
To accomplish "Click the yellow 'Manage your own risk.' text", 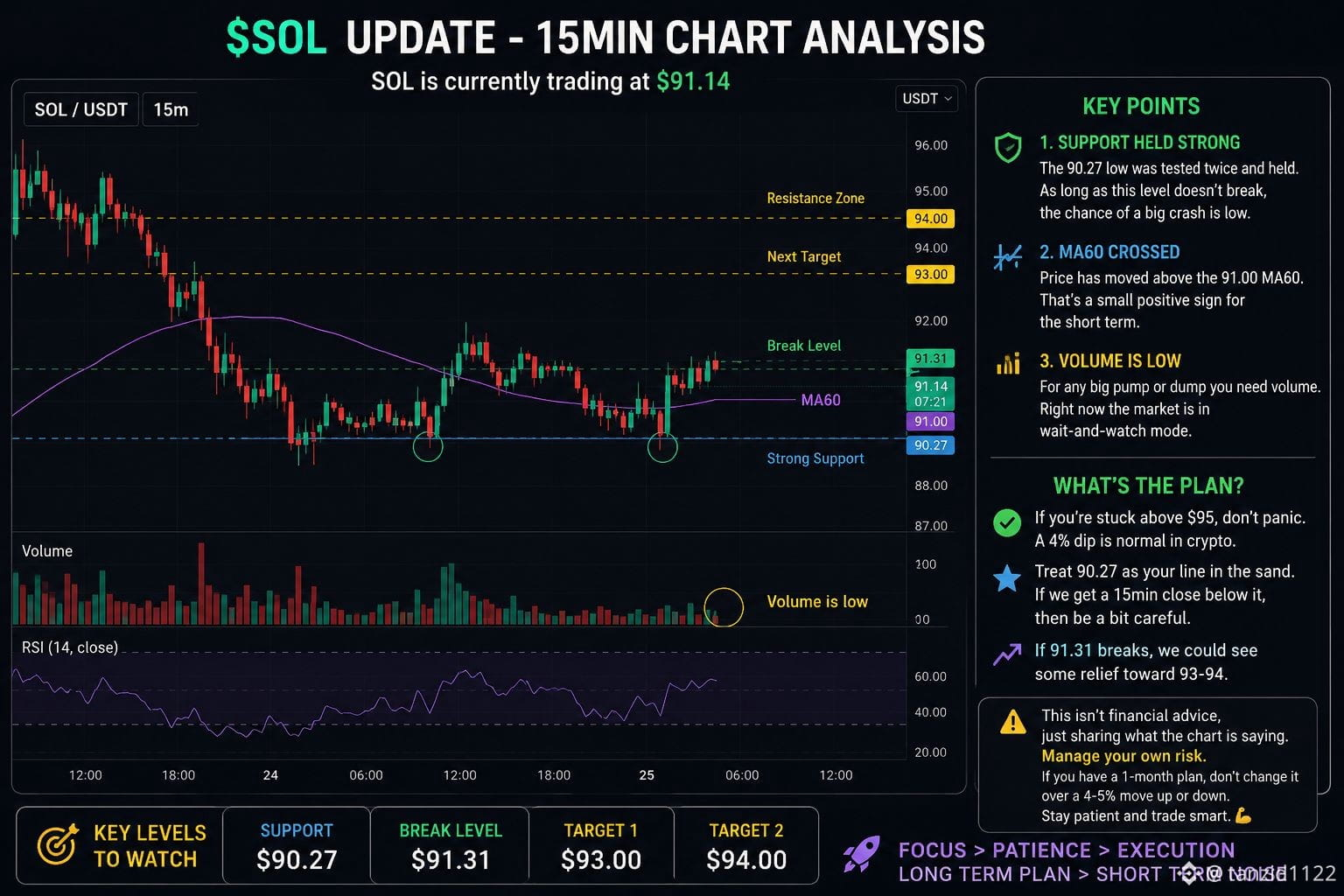I will point(1123,756).
